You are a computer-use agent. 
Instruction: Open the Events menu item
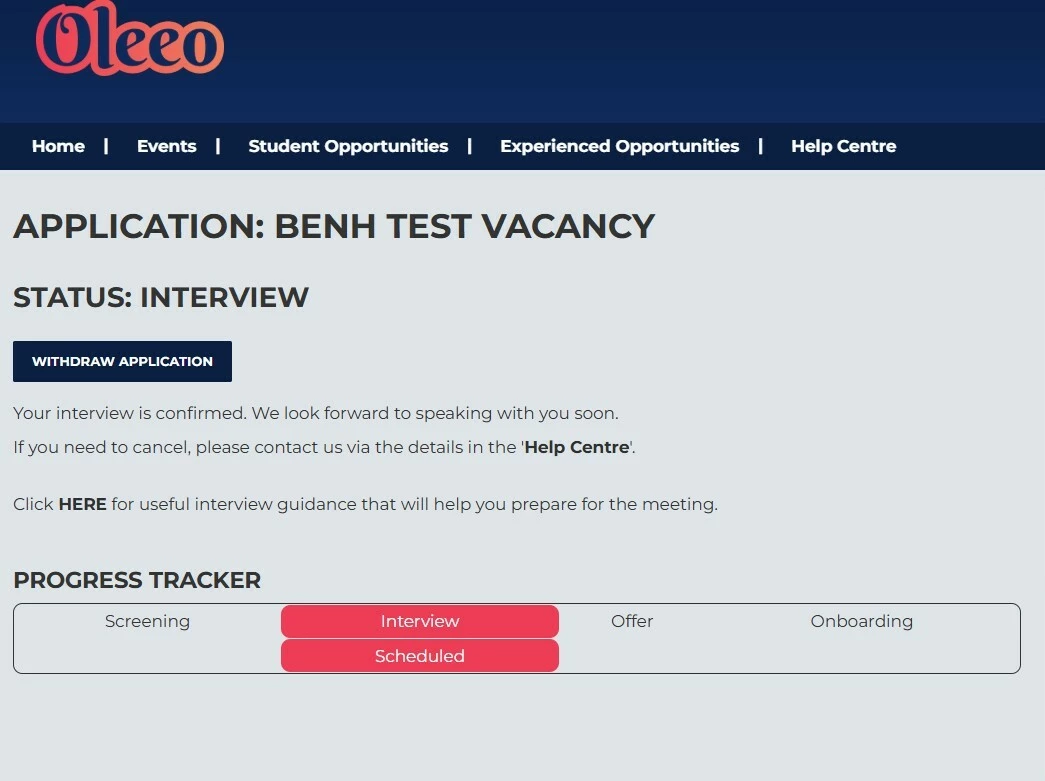click(166, 146)
